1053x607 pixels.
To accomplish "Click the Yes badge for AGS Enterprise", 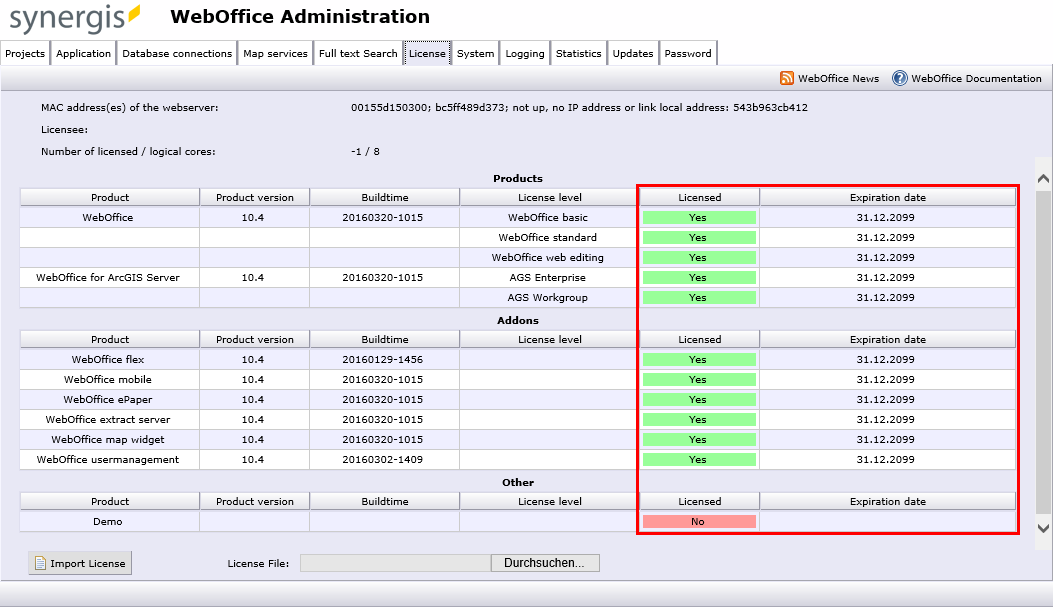I will [x=699, y=277].
